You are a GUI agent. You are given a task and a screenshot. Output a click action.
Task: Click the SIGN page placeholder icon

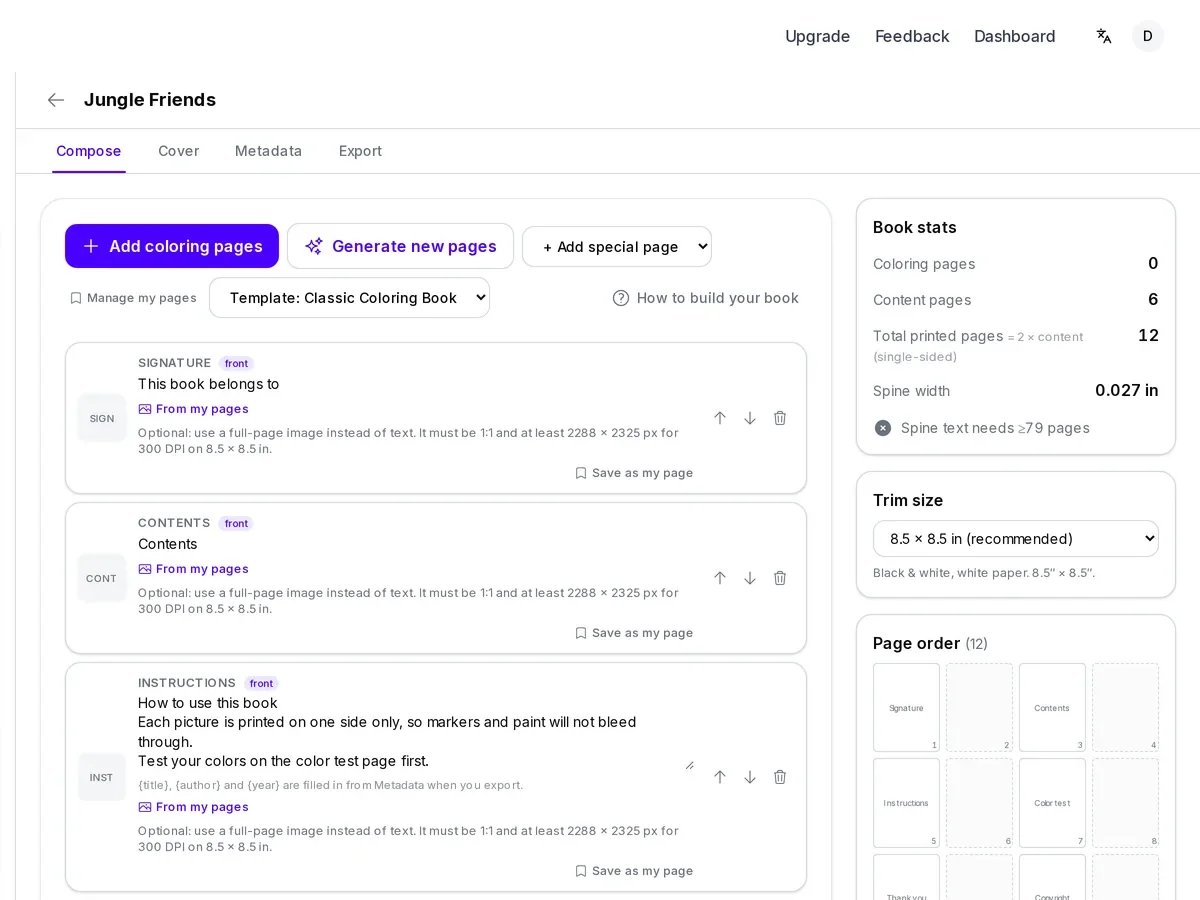tap(102, 418)
